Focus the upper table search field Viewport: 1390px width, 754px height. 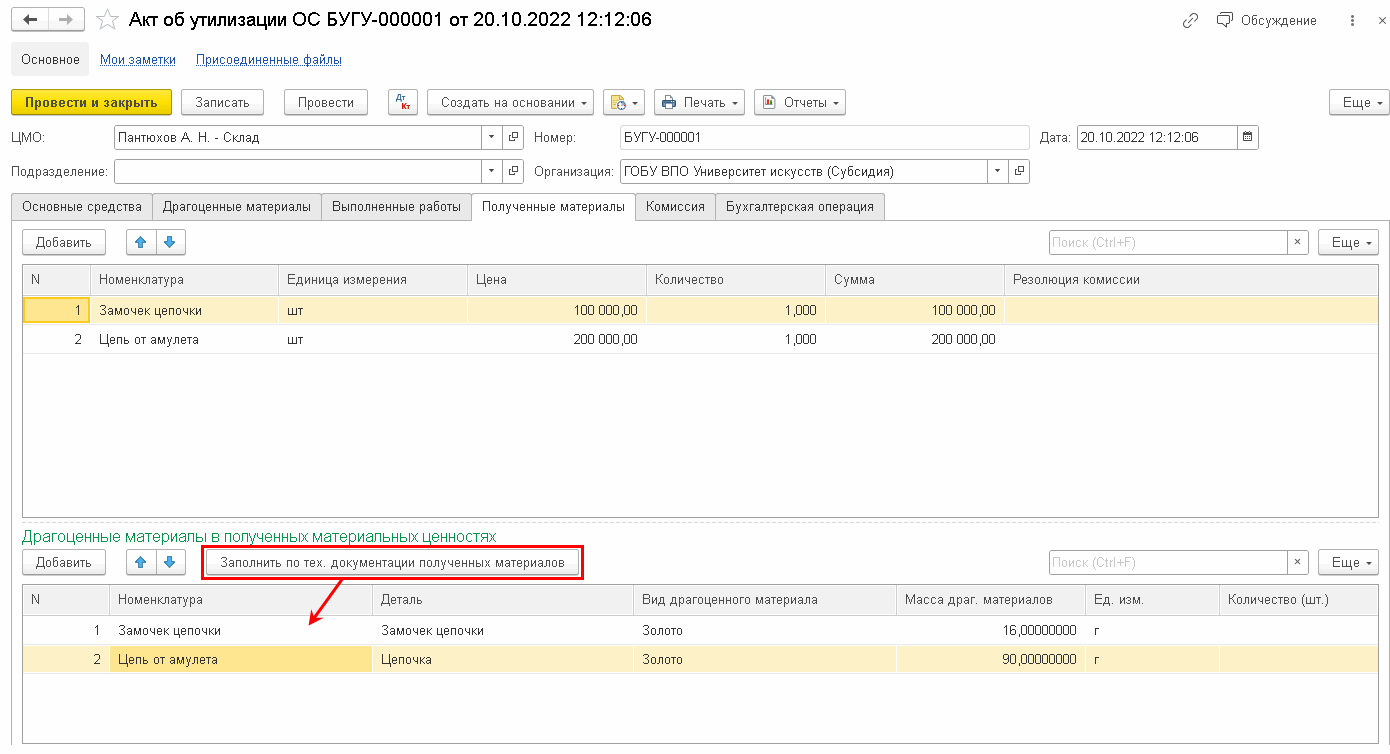1167,242
